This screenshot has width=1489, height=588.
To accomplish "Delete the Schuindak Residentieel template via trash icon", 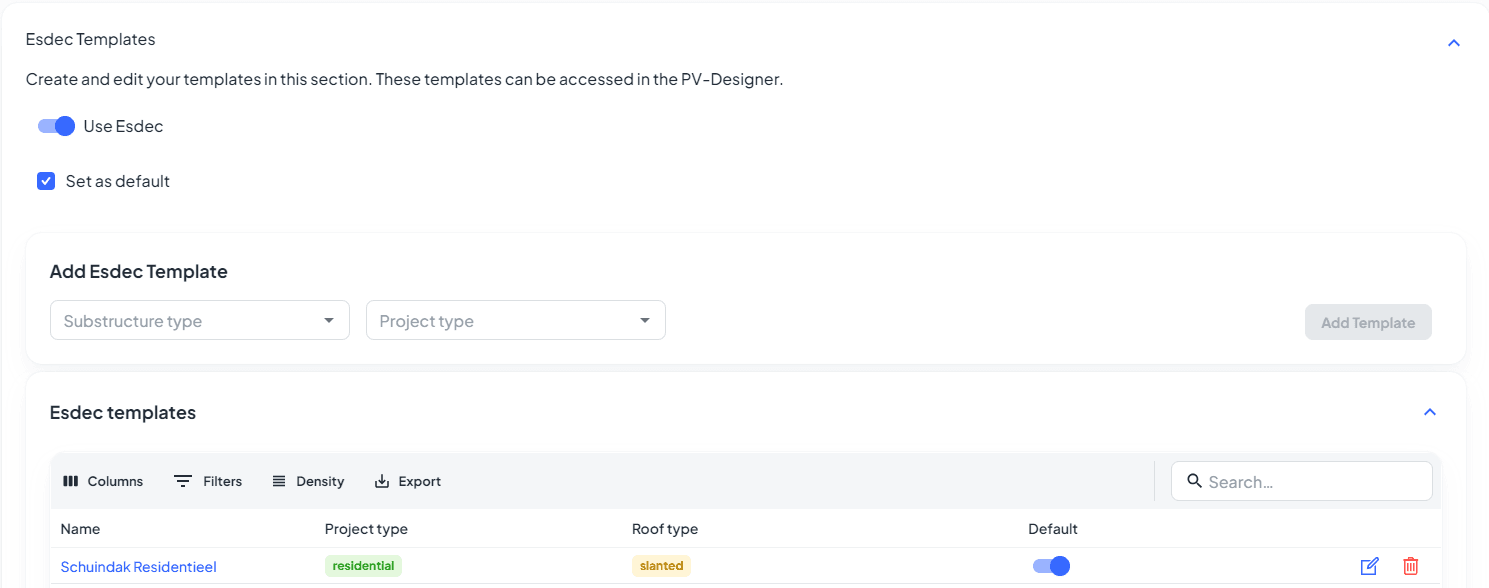I will coord(1410,566).
